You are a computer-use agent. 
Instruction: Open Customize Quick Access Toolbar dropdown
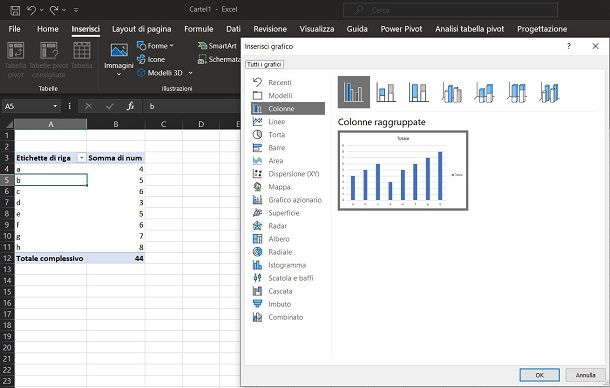(76, 10)
